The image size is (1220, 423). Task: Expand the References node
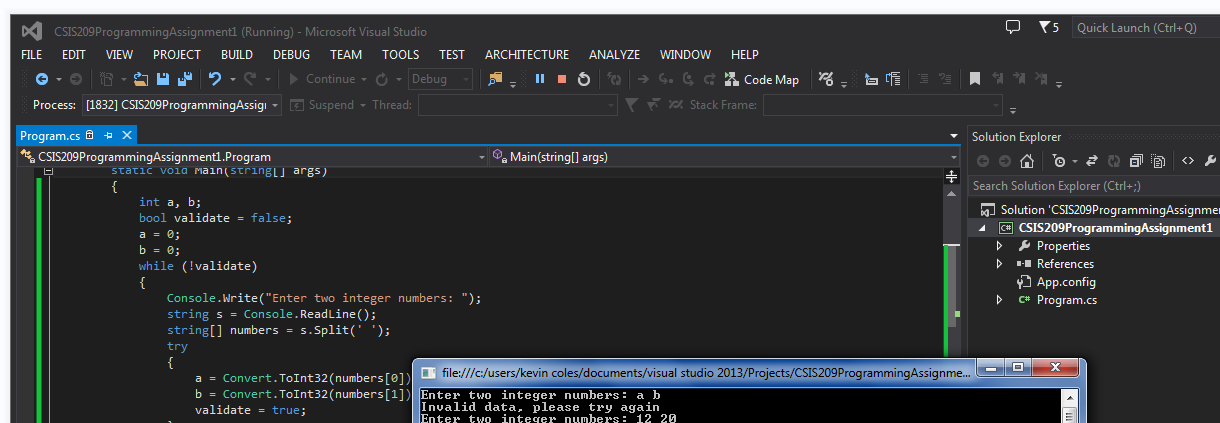pos(999,264)
